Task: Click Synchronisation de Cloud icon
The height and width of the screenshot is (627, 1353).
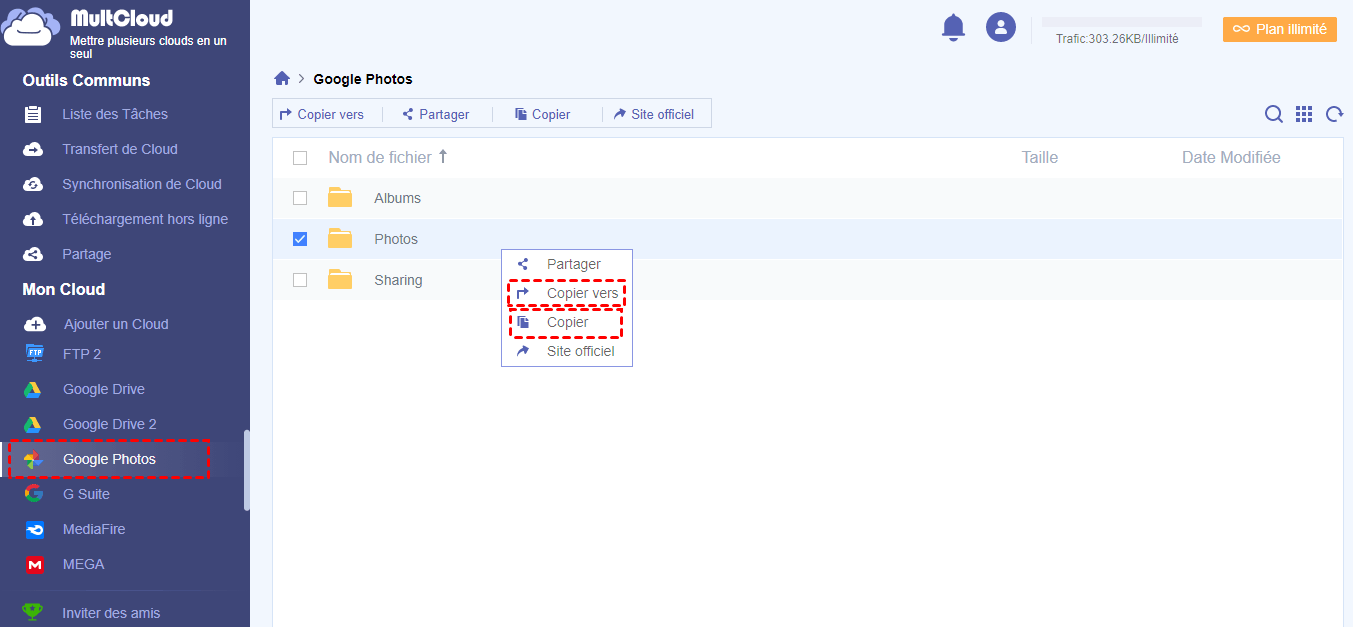Action: click(x=34, y=184)
